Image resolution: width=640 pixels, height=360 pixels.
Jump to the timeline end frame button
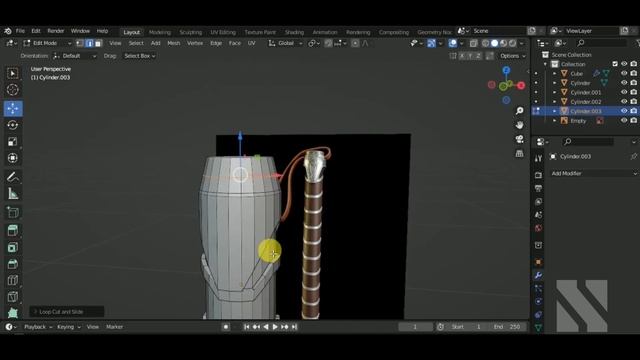click(x=294, y=327)
